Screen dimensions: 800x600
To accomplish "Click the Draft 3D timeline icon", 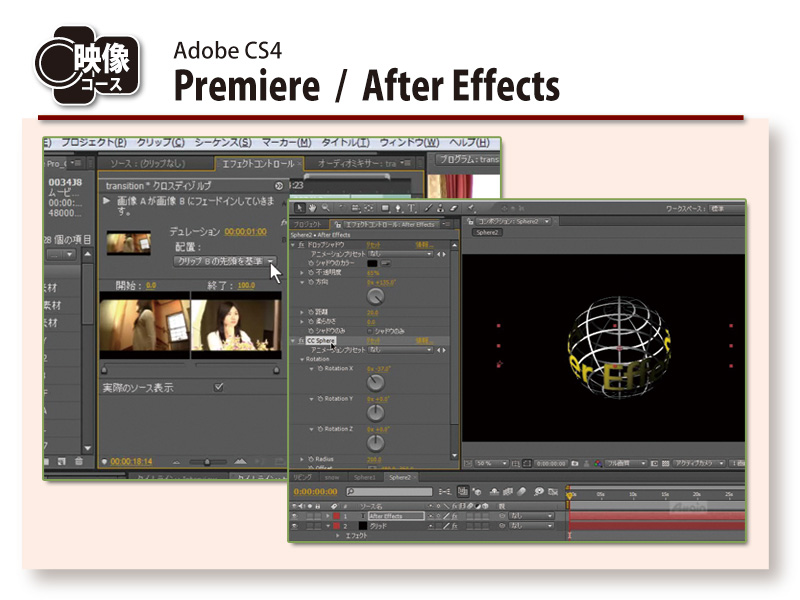I will tap(477, 492).
